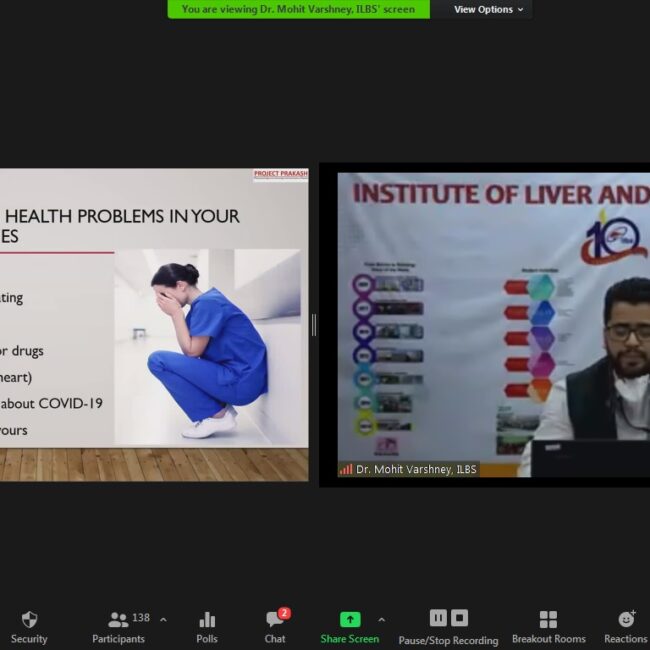
Task: Open the Reactions picker
Action: [x=626, y=620]
